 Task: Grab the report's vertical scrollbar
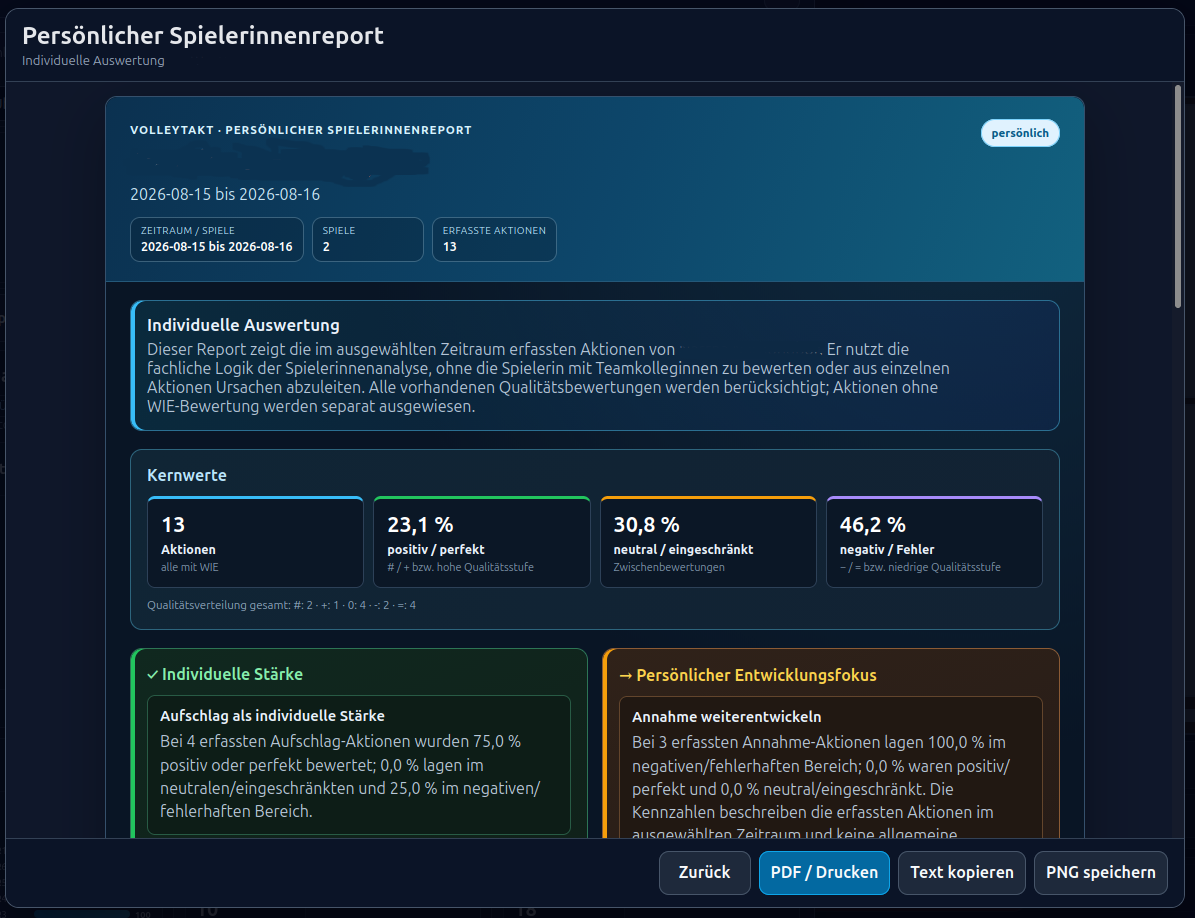pyautogui.click(x=1177, y=197)
